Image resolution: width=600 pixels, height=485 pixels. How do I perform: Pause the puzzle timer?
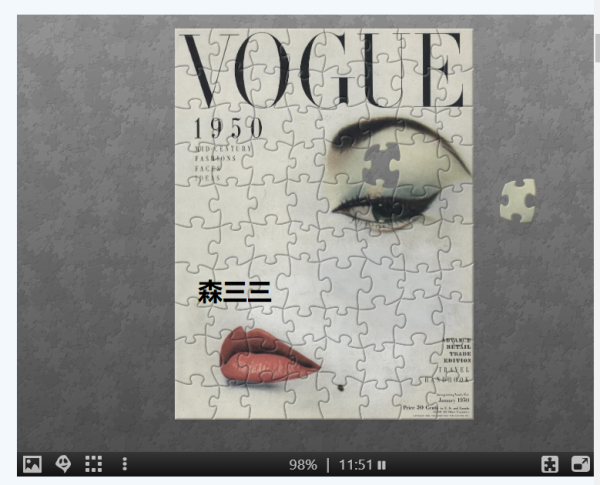(x=382, y=465)
